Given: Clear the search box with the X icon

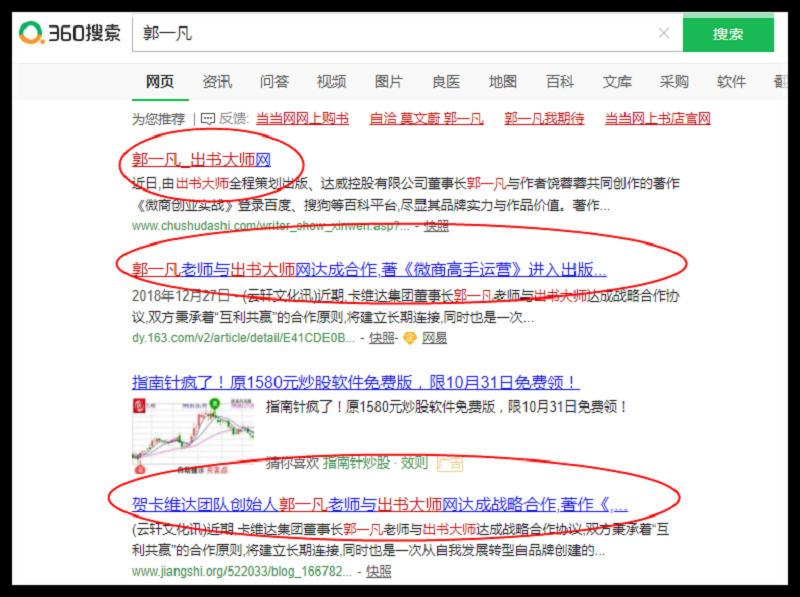Looking at the screenshot, I should tap(663, 33).
